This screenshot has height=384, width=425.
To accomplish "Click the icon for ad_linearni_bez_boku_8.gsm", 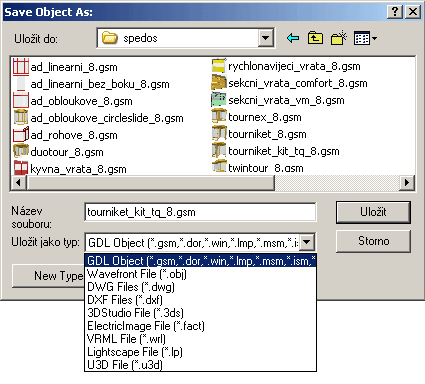I will (x=21, y=83).
